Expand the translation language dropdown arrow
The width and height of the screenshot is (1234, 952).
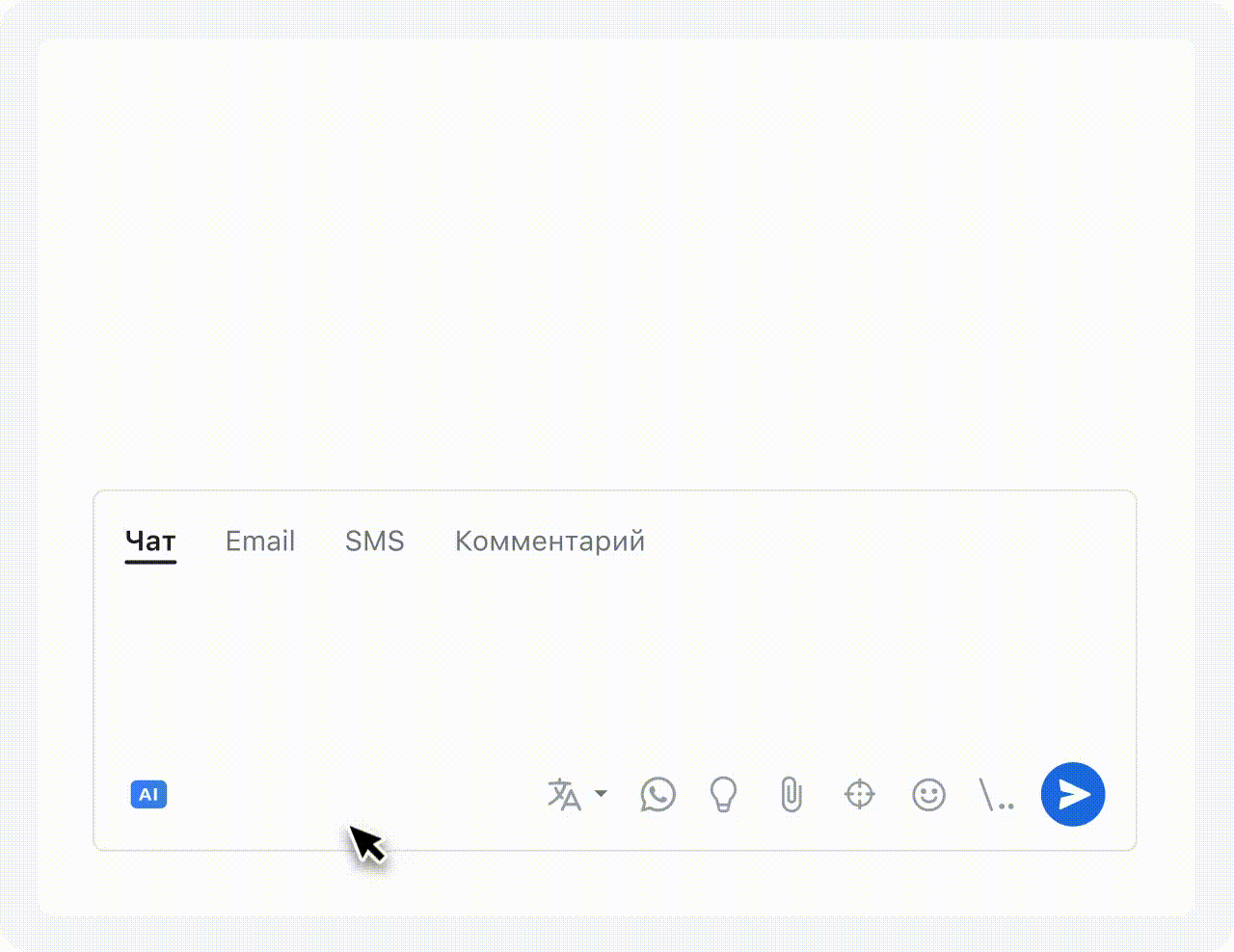[601, 794]
